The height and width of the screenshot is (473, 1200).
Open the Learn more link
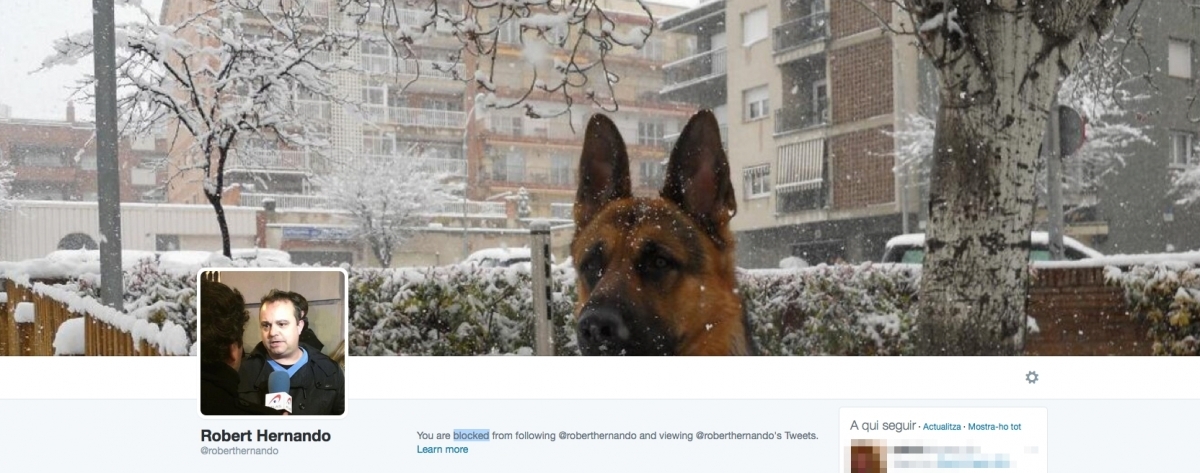(x=442, y=450)
